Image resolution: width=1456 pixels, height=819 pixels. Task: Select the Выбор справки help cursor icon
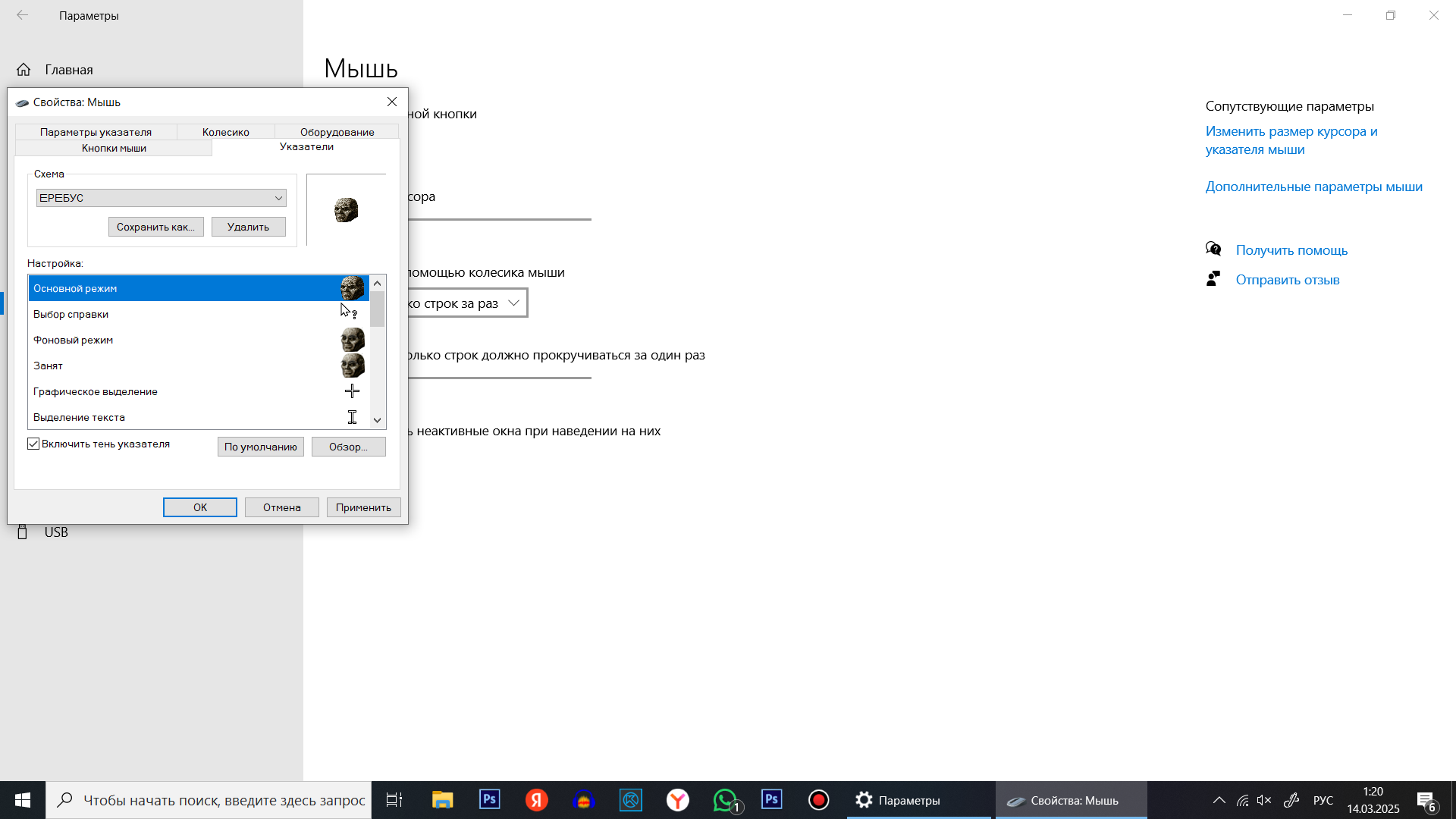pos(349,312)
